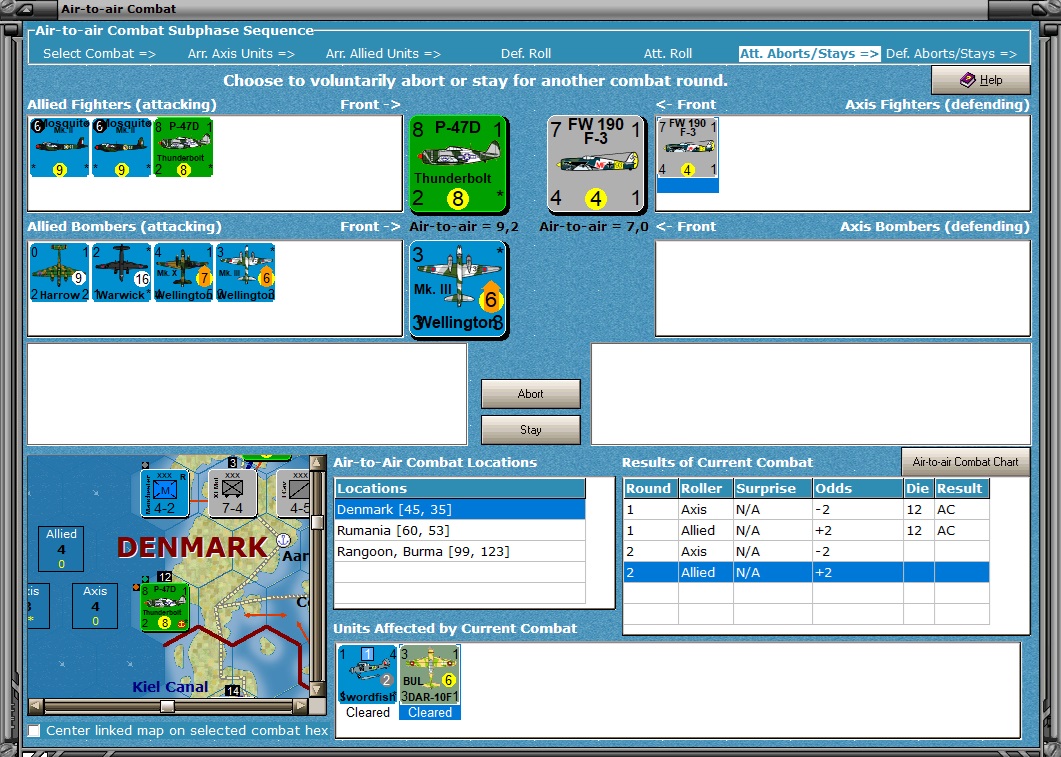Click the DENMARK label on map
Image resolution: width=1061 pixels, height=757 pixels.
[192, 547]
